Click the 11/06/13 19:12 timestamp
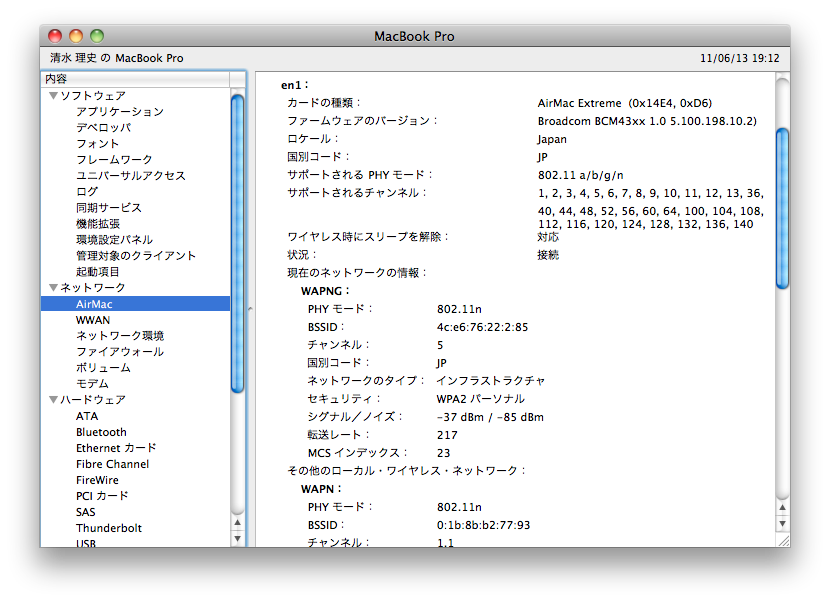The image size is (830, 602). [x=739, y=58]
